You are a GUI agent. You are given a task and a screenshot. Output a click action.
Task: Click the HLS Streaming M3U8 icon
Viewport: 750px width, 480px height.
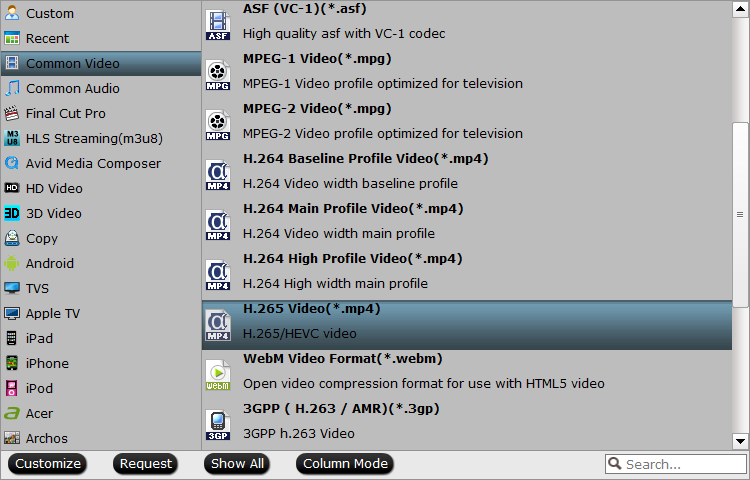12,138
